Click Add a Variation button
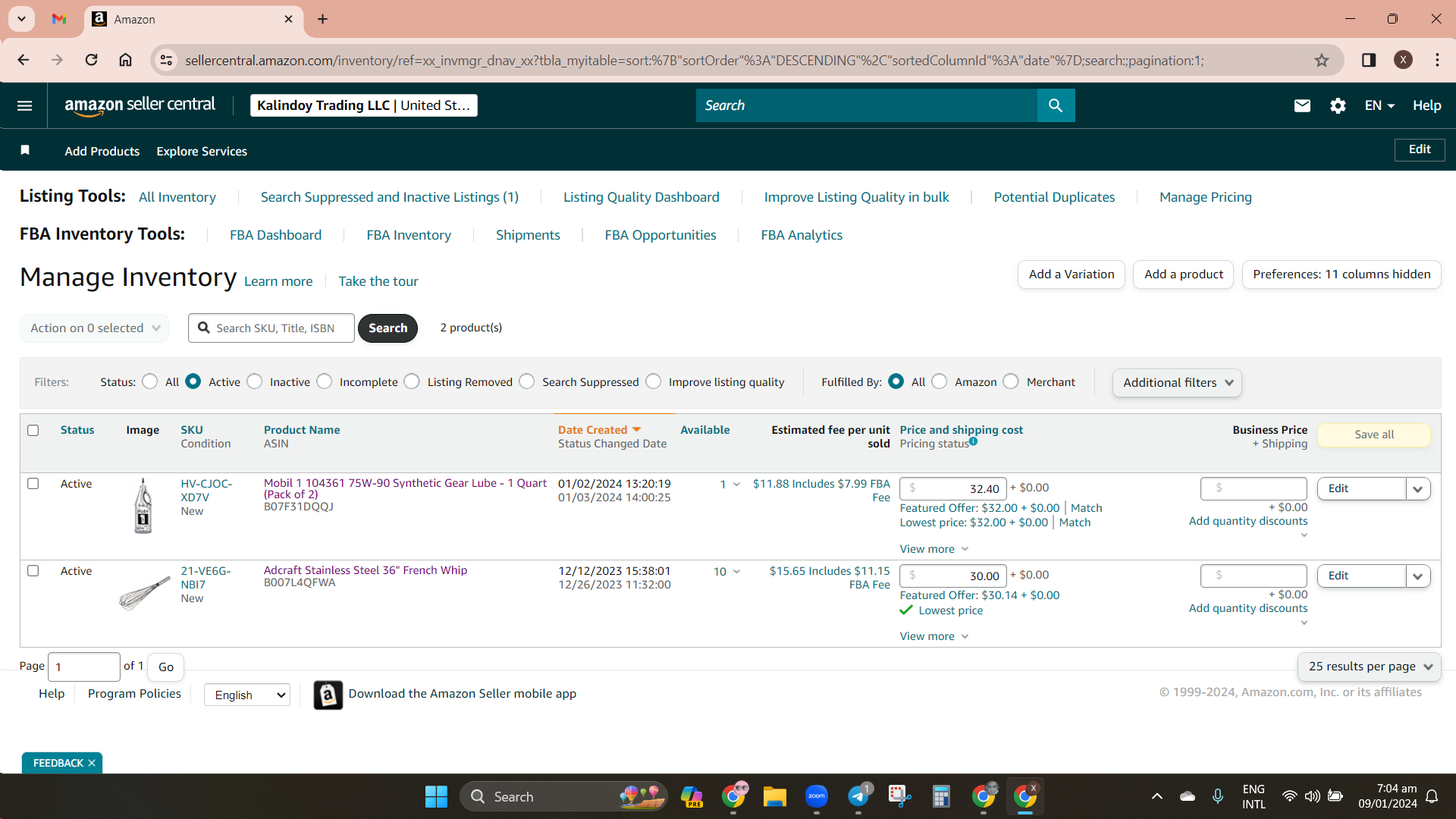Viewport: 1456px width, 819px height. tap(1072, 275)
